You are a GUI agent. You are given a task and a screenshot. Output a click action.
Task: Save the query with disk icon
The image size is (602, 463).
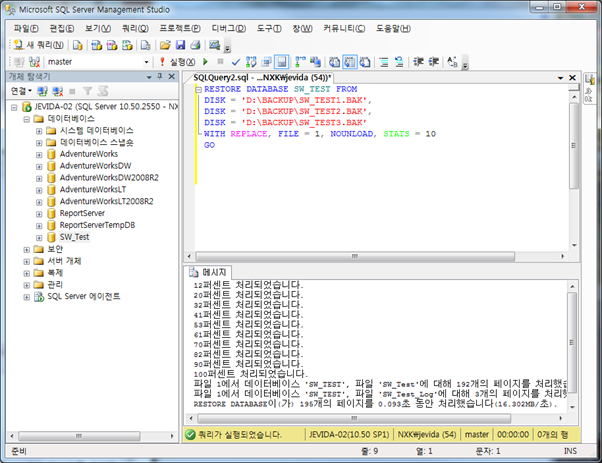[180, 45]
